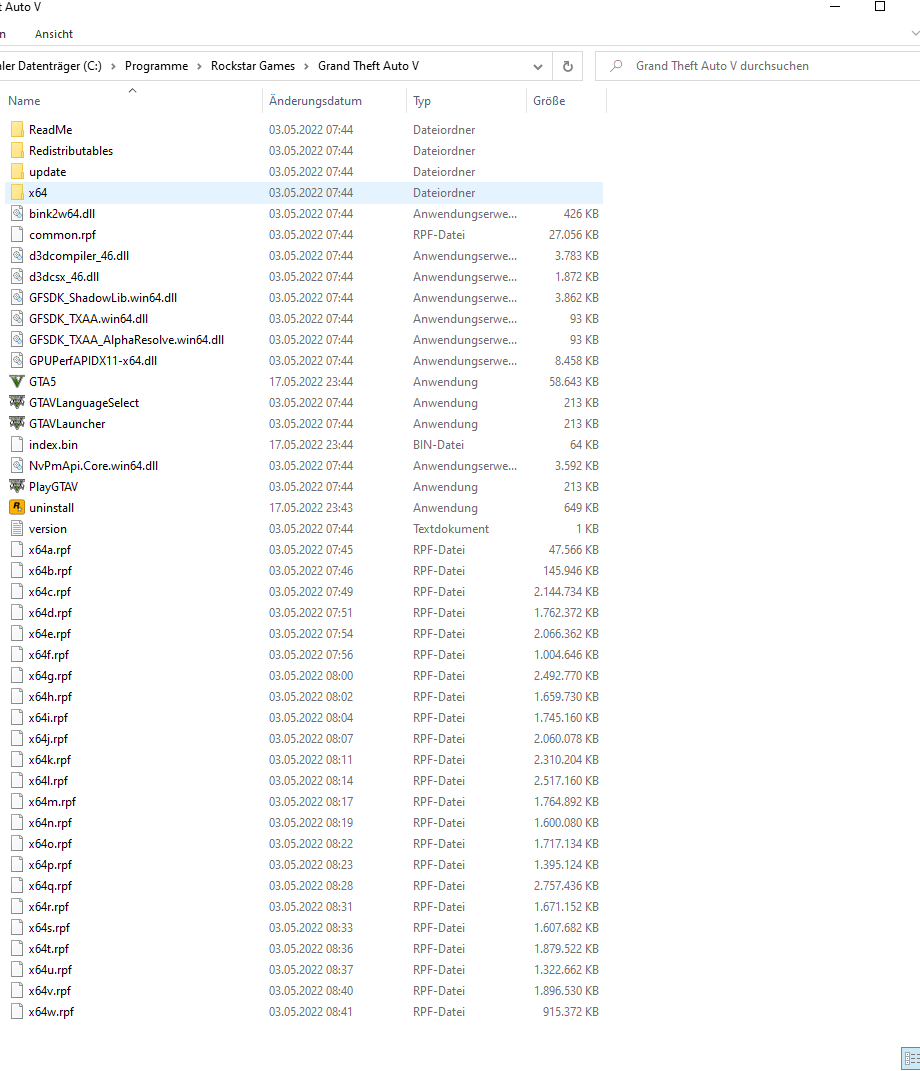
Task: Expand the chevron after Programme in breadcrumb
Action: point(199,66)
